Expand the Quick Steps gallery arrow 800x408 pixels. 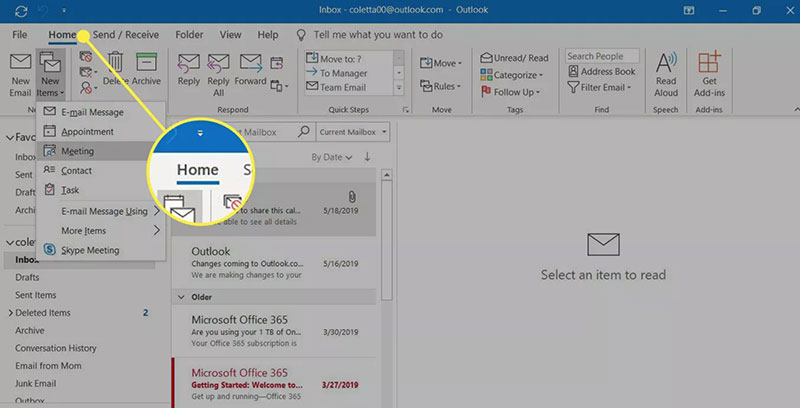(399, 88)
